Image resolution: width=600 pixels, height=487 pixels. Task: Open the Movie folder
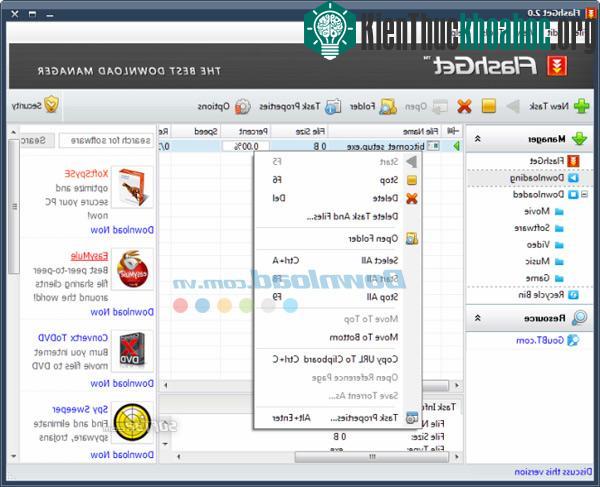pyautogui.click(x=544, y=211)
